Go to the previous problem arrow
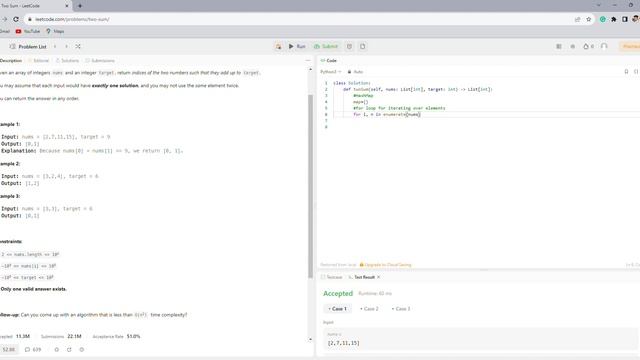Image resolution: width=640 pixels, height=360 pixels. [55, 47]
